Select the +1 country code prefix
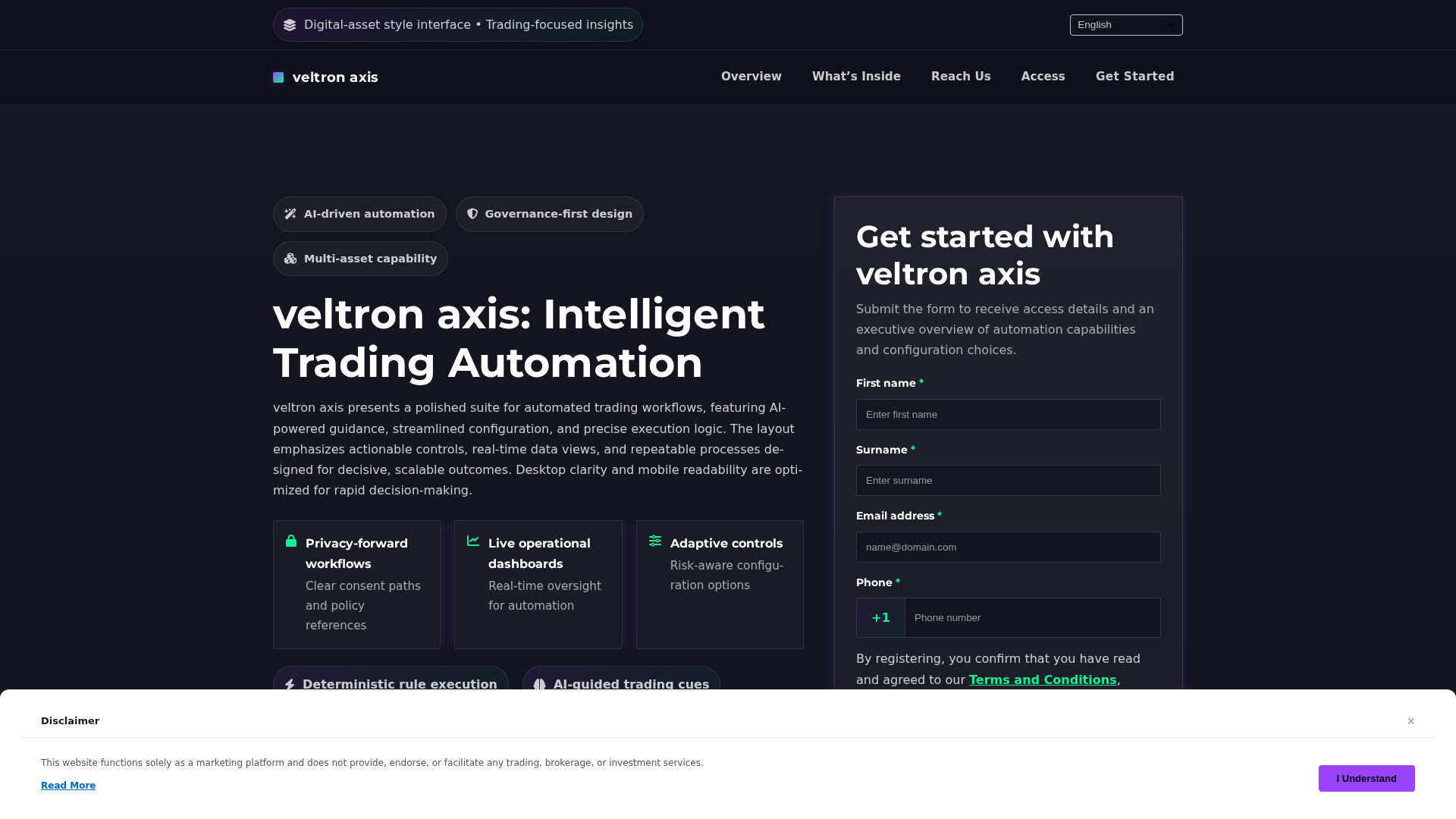 tap(880, 618)
